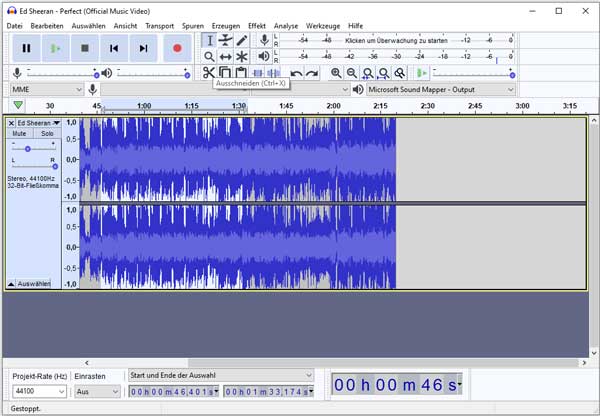The height and width of the screenshot is (416, 600).
Task: Undo the last action
Action: pos(297,73)
